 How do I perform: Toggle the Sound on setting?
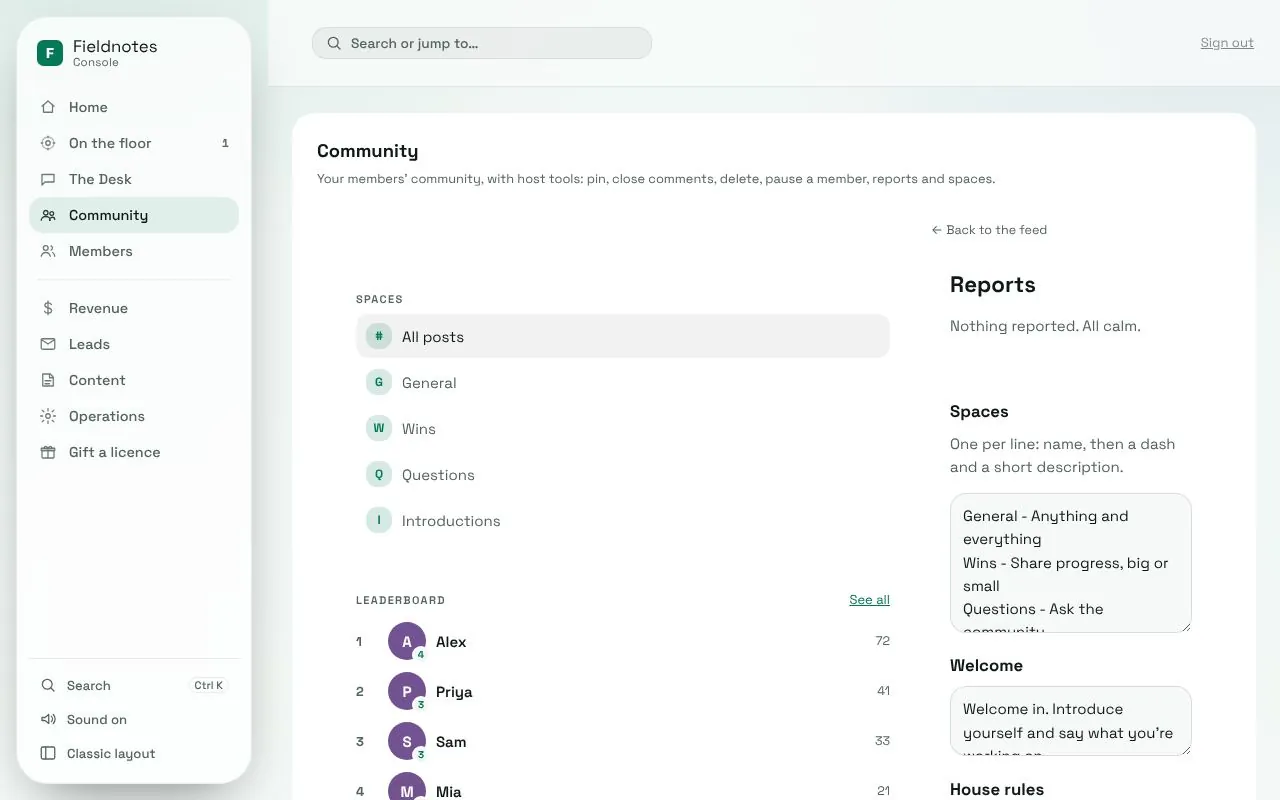pos(134,720)
